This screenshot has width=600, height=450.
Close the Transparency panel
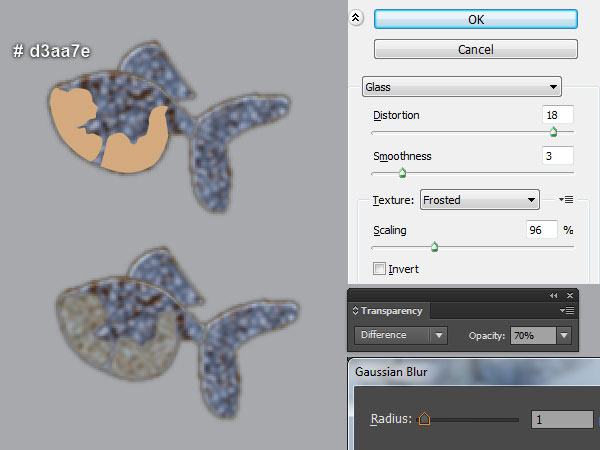pos(570,295)
